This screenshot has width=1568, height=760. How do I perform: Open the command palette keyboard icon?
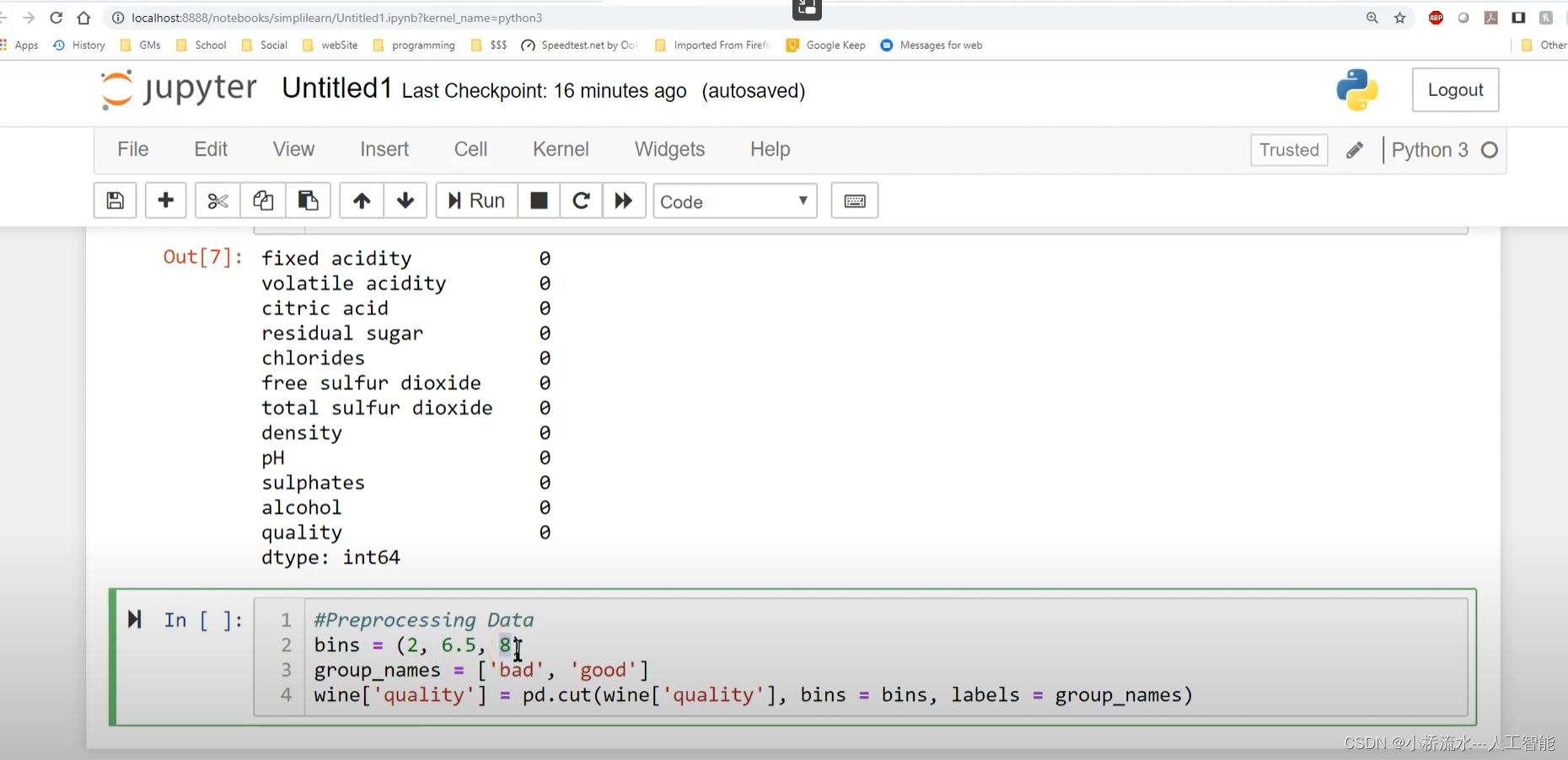855,201
